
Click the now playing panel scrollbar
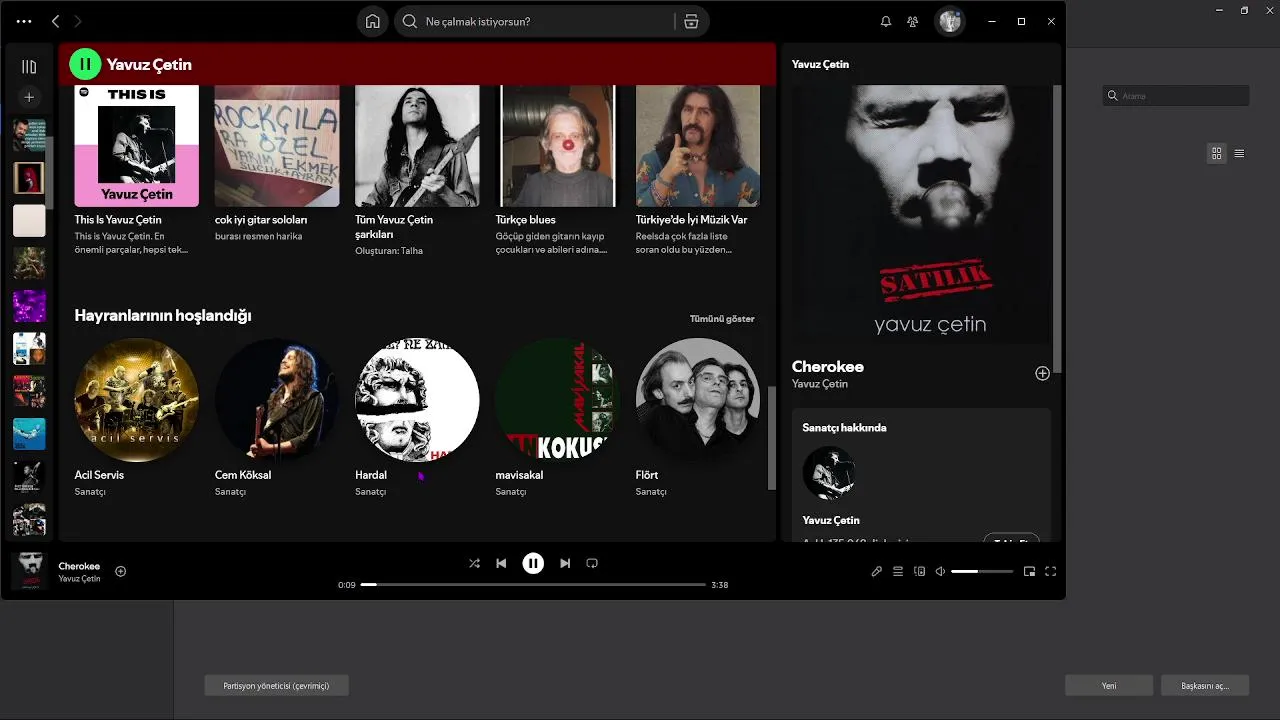[x=1057, y=229]
